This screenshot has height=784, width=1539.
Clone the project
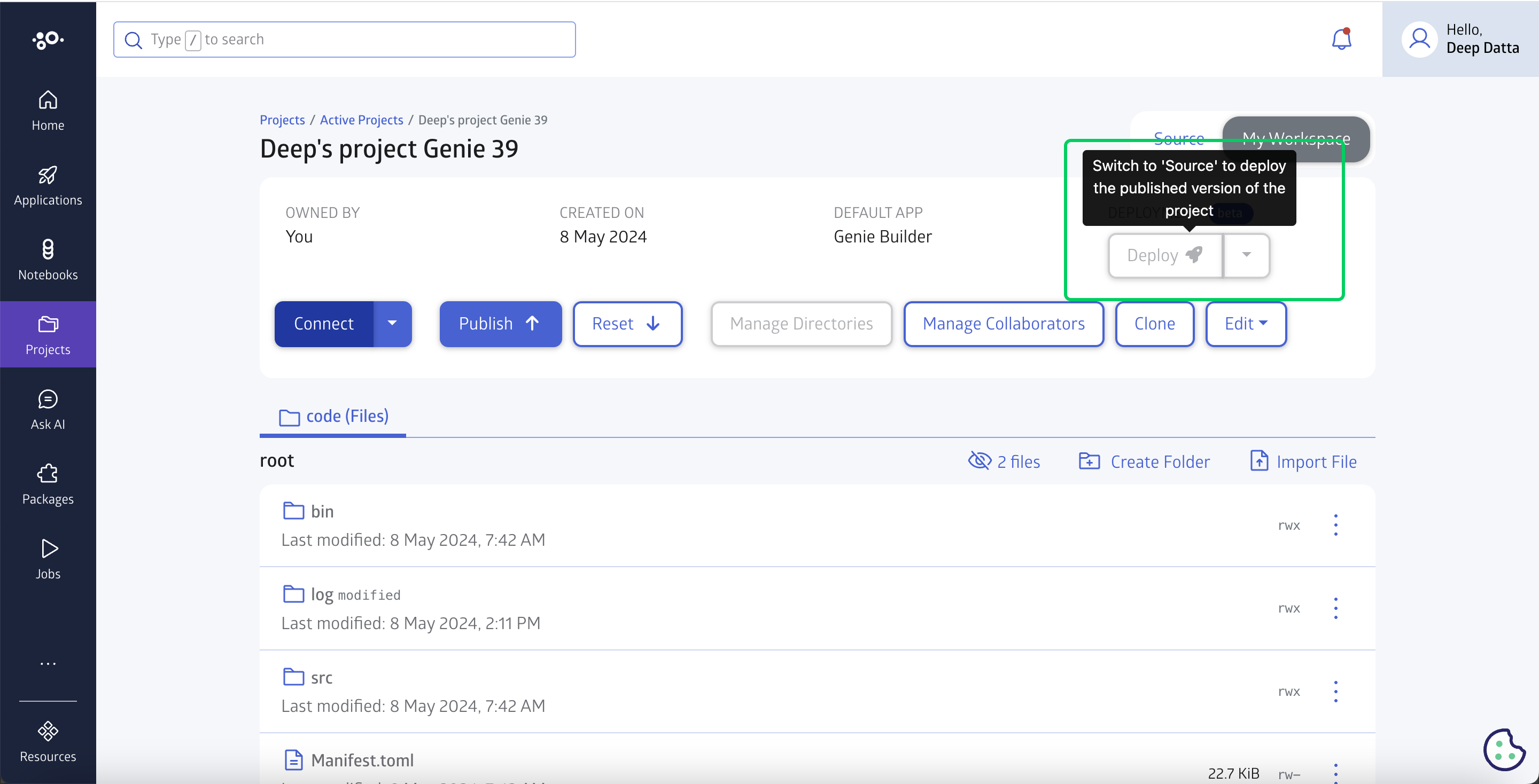click(x=1154, y=324)
